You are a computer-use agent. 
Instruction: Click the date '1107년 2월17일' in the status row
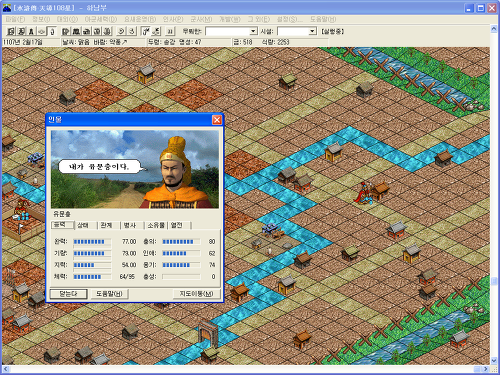pyautogui.click(x=23, y=42)
